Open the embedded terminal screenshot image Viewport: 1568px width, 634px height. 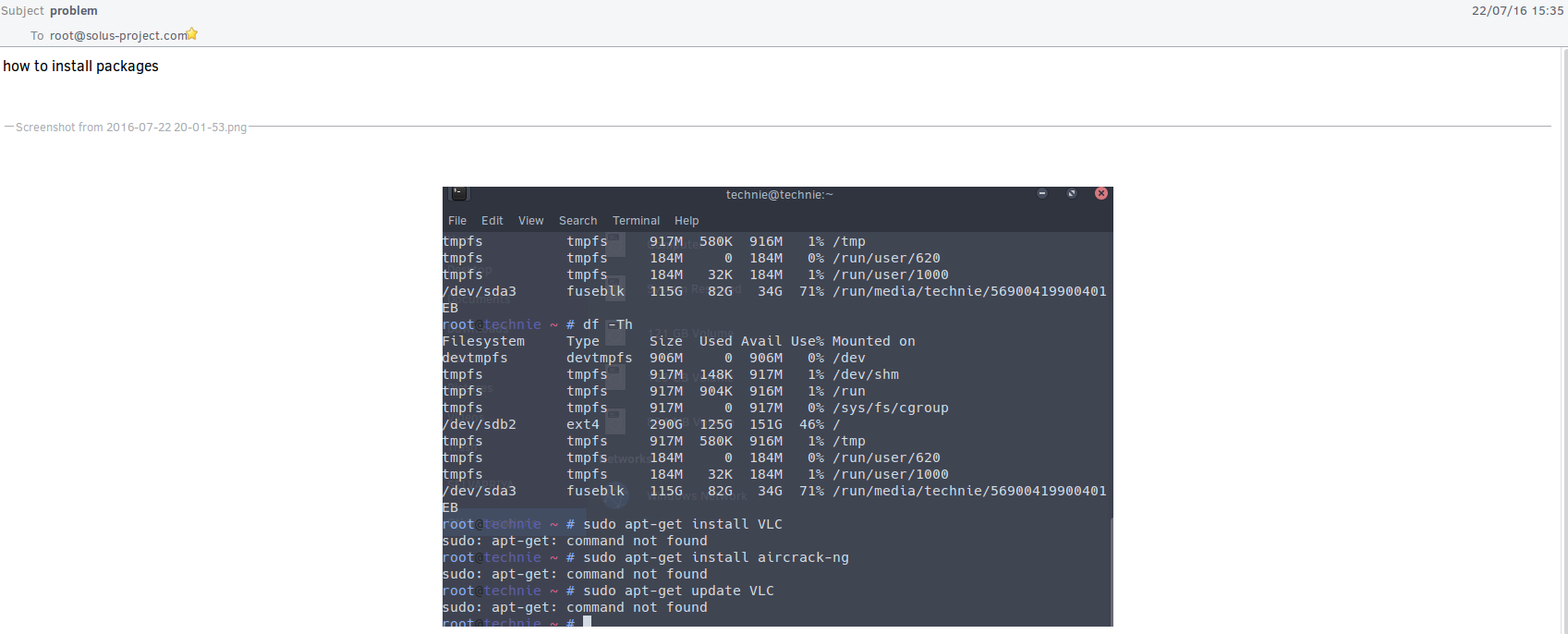coord(778,407)
